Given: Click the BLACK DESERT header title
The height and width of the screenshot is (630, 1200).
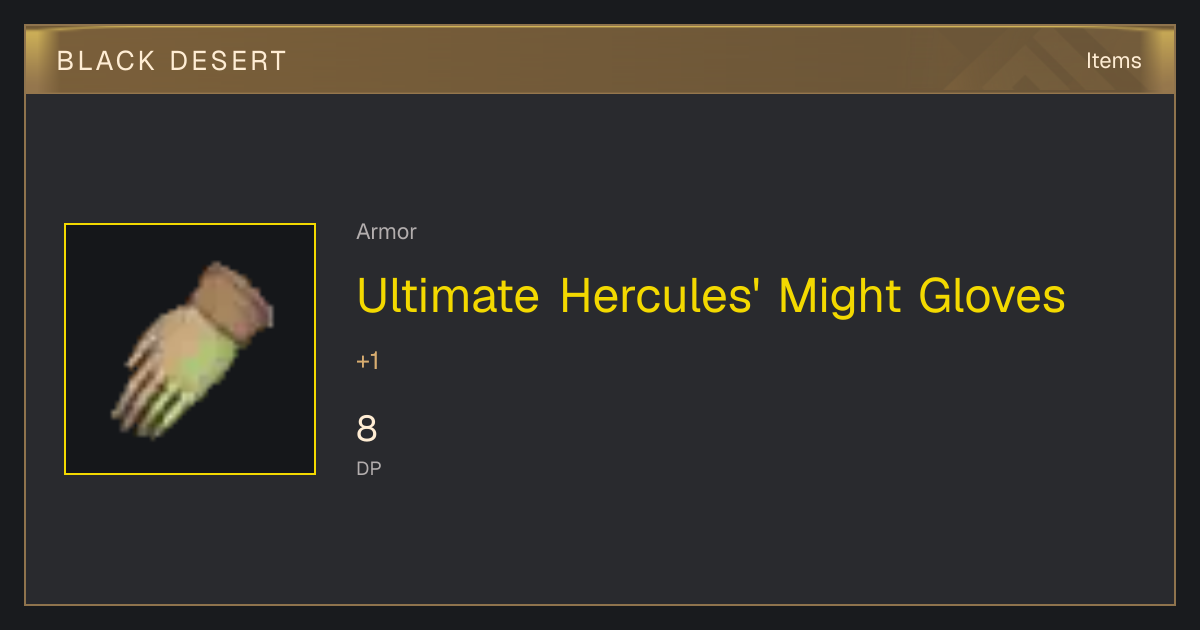Looking at the screenshot, I should click(172, 61).
